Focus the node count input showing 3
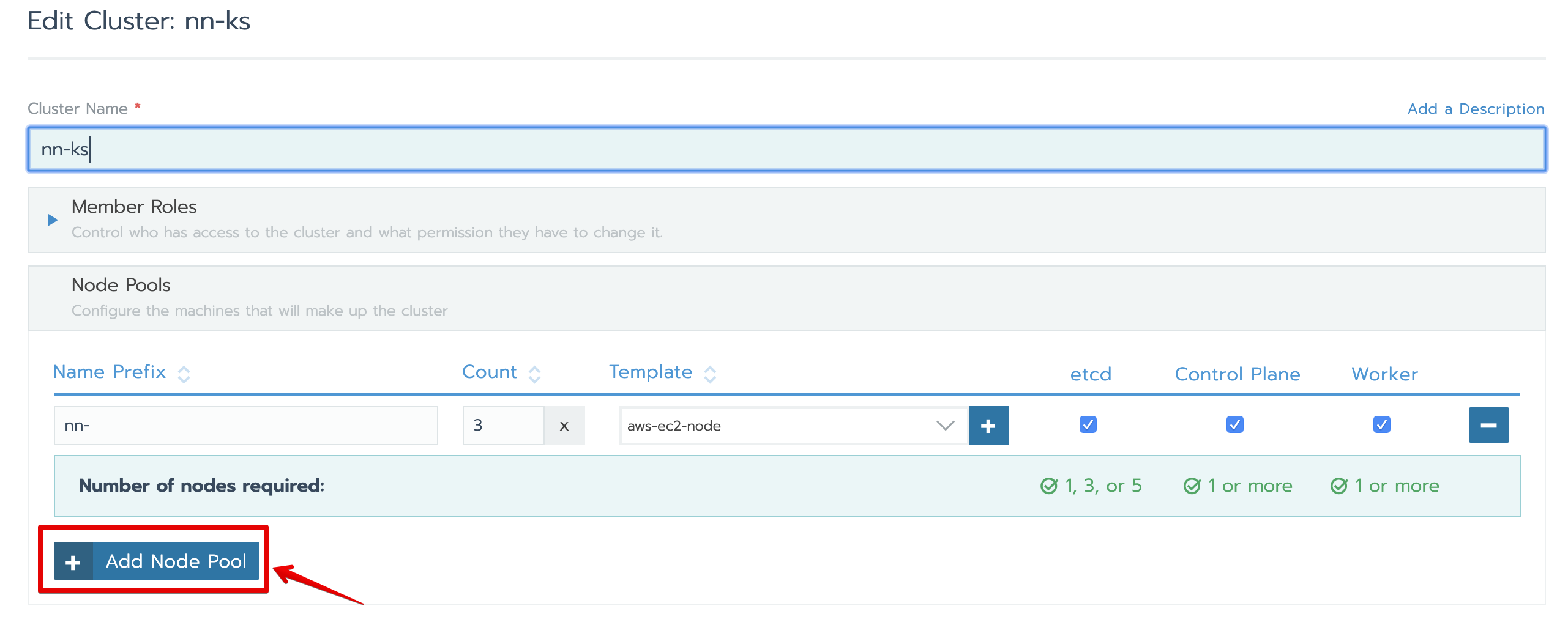Viewport: 1568px width, 625px height. coord(502,426)
